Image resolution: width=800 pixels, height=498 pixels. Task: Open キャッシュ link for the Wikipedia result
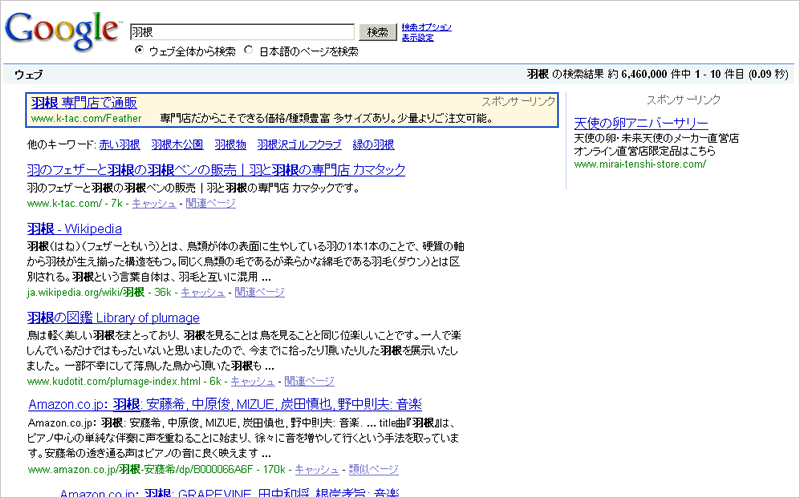point(203,293)
